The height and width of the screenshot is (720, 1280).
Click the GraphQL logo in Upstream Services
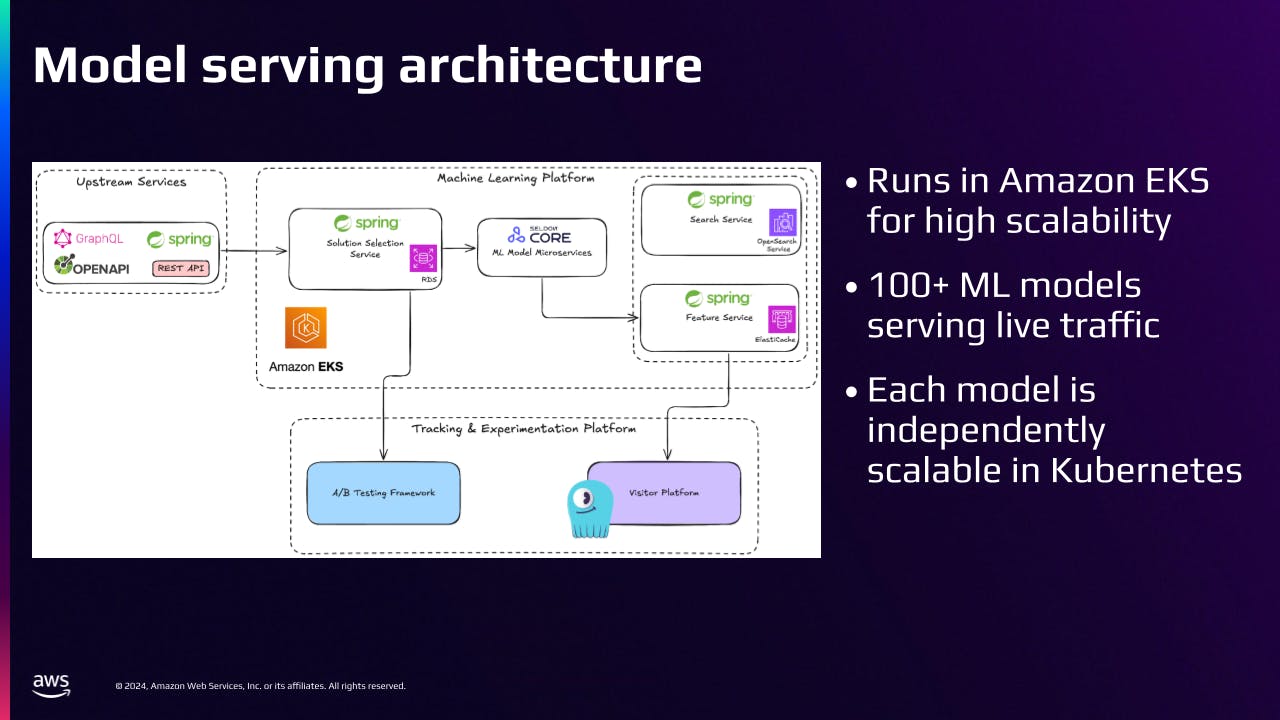(x=88, y=238)
